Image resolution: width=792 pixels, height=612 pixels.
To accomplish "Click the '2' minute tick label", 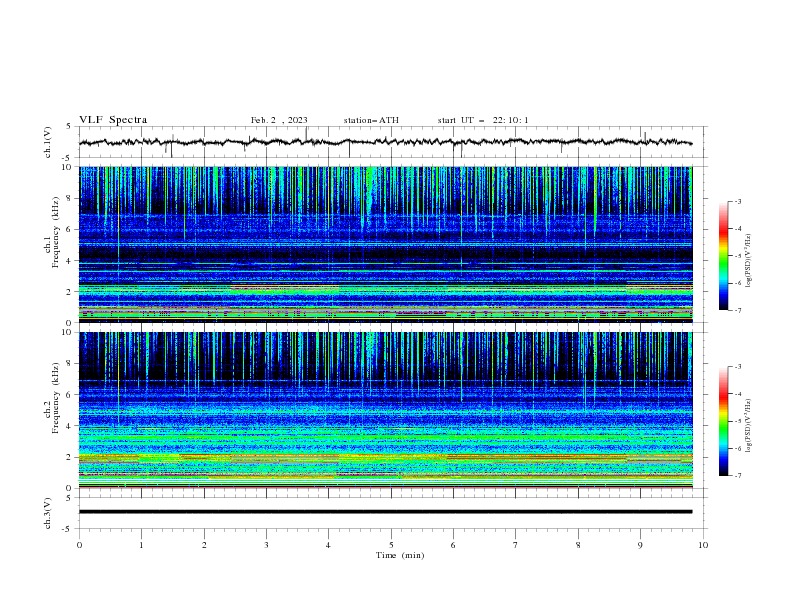I will (x=204, y=545).
